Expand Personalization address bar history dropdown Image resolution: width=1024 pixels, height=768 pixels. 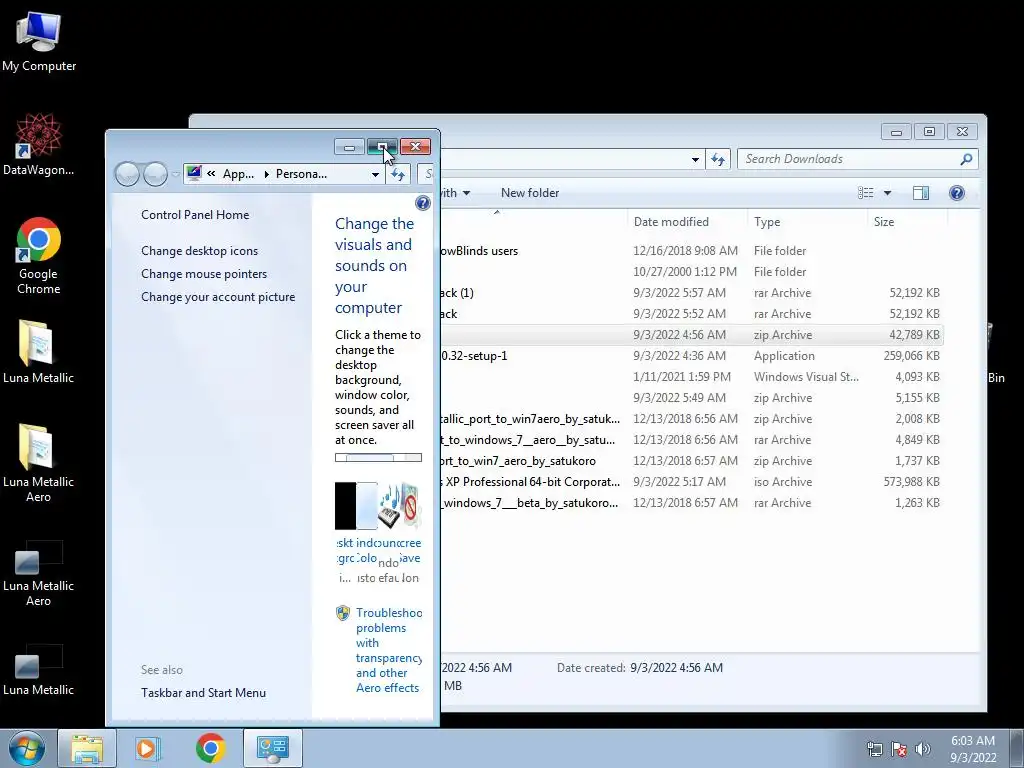click(x=375, y=174)
